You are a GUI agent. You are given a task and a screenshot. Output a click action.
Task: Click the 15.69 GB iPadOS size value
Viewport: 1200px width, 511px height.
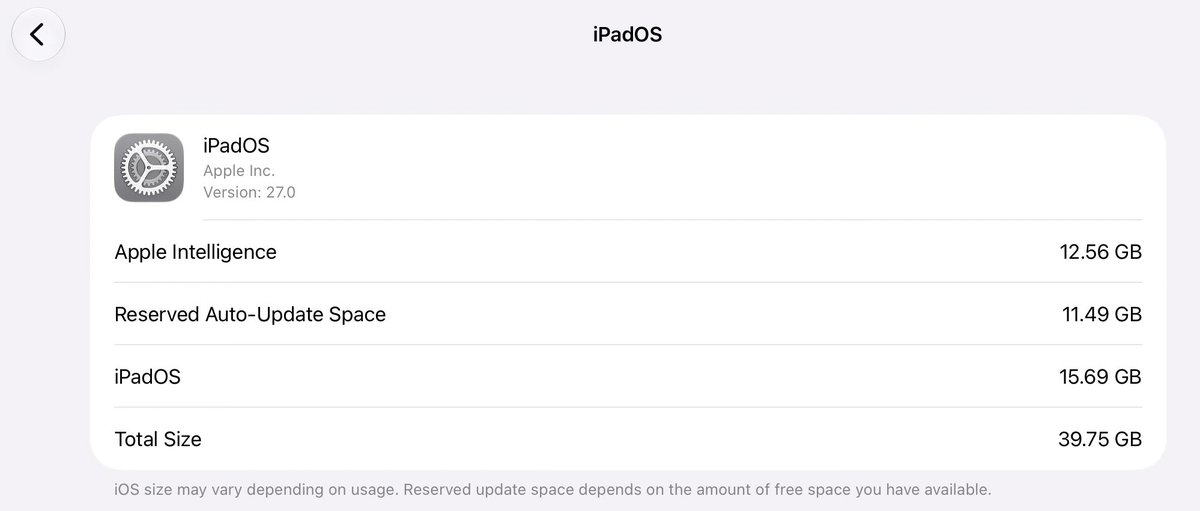(x=1100, y=377)
